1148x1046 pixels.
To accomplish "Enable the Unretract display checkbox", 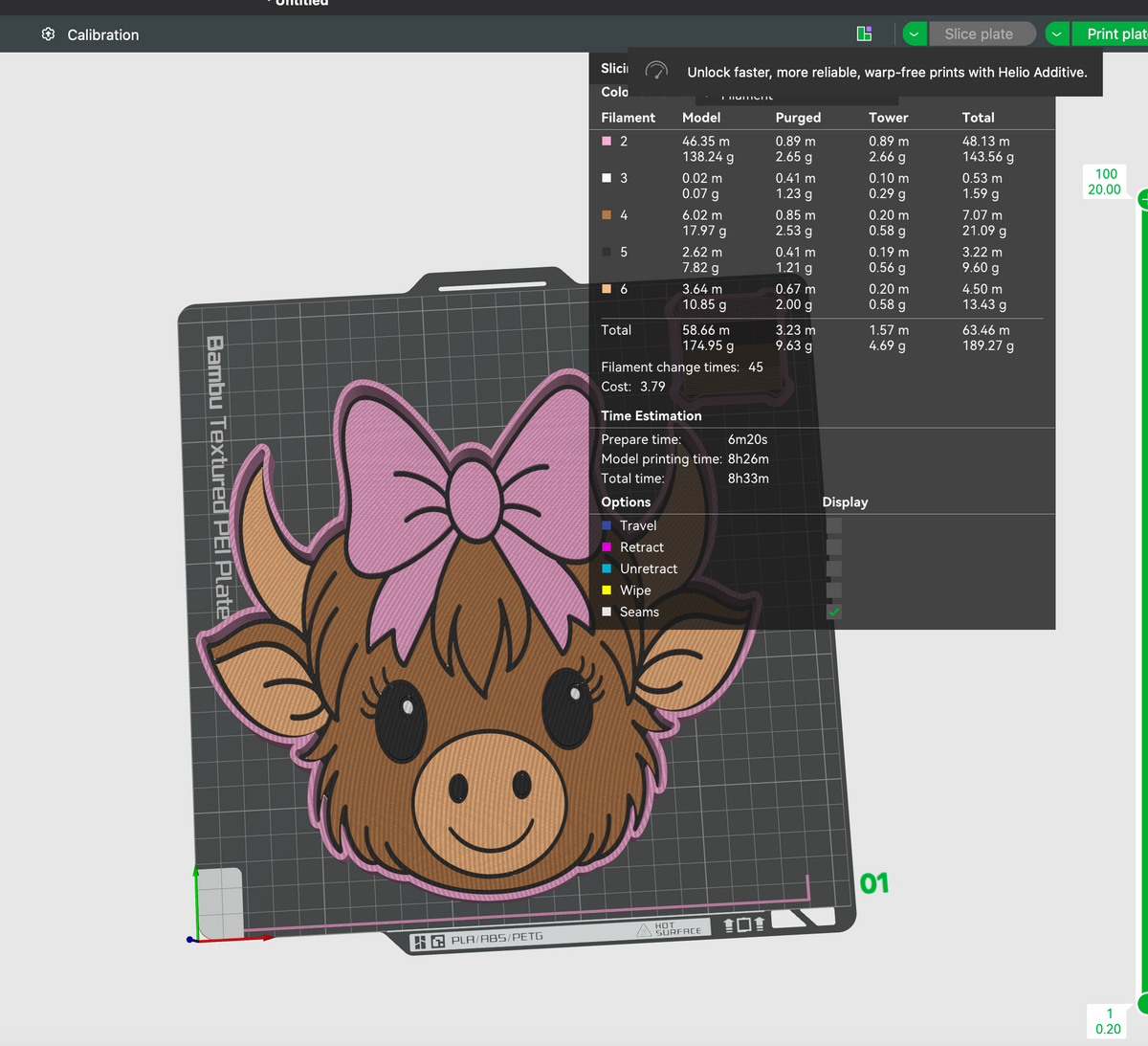I will [834, 568].
